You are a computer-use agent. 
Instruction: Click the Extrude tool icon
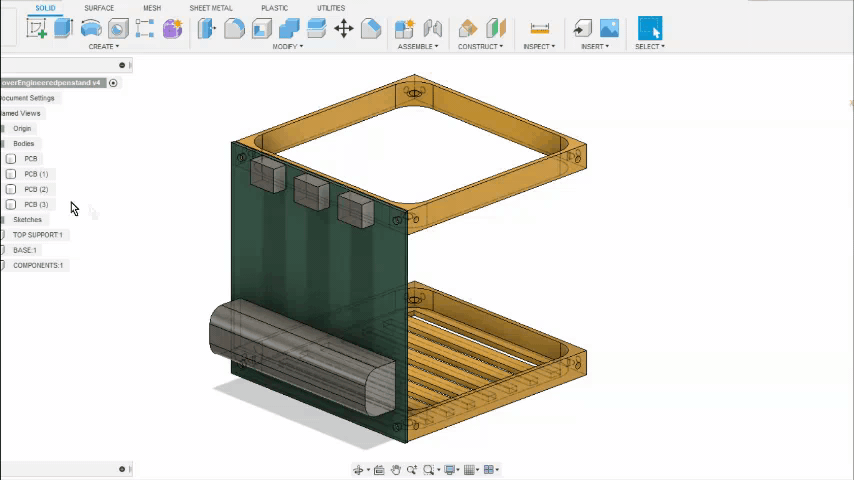click(x=63, y=28)
